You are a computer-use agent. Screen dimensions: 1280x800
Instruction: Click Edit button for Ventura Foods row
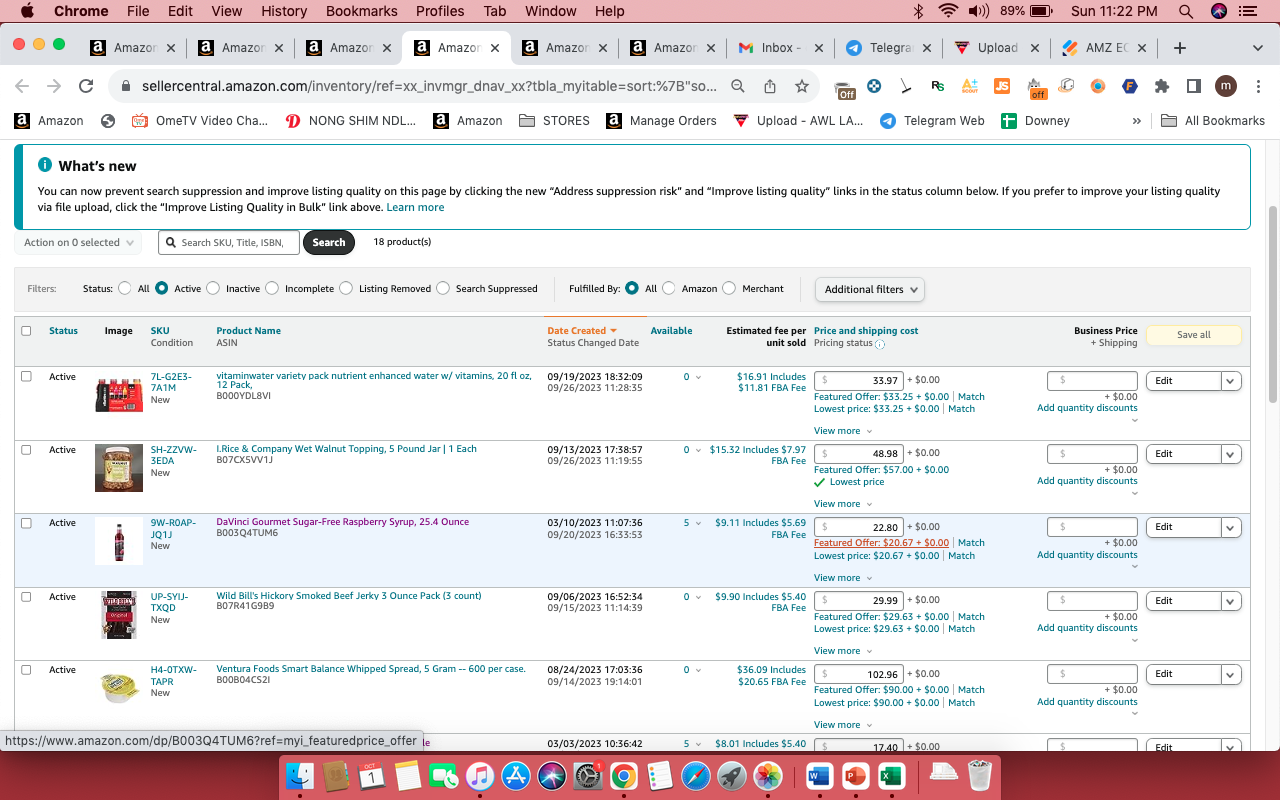pyautogui.click(x=1183, y=674)
